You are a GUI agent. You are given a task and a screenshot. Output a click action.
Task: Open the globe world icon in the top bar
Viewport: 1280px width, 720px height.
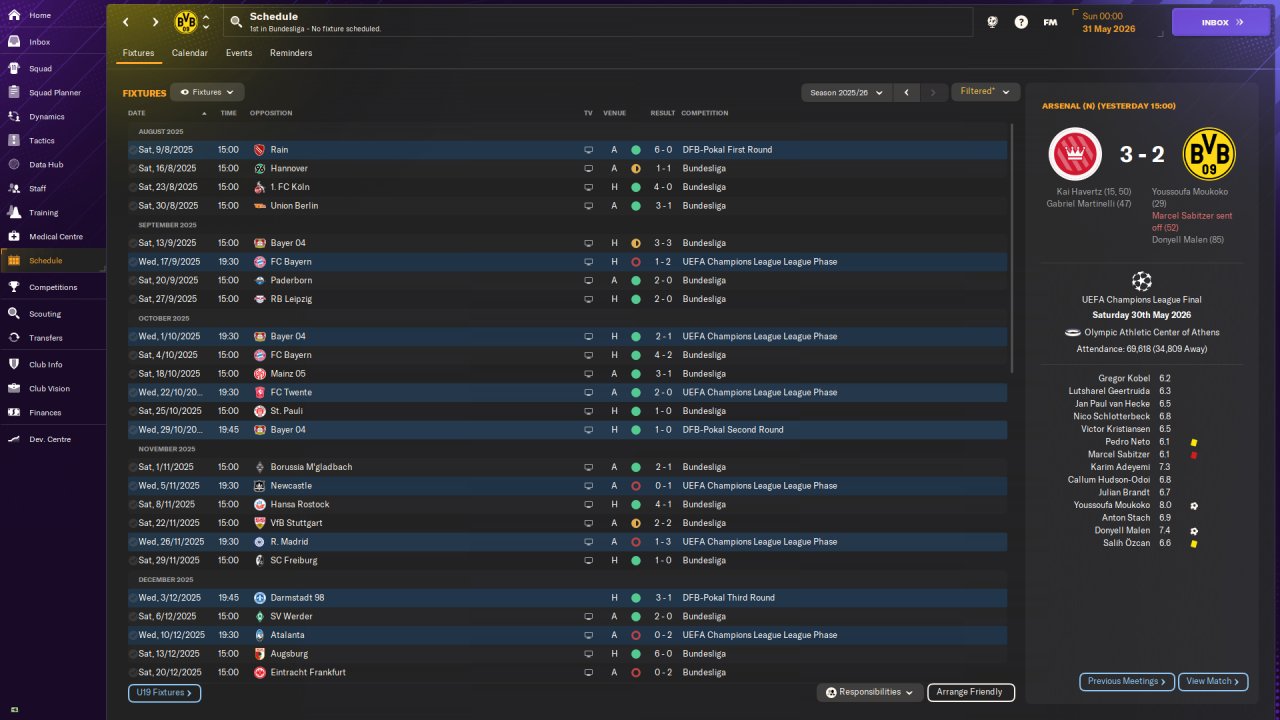point(993,22)
